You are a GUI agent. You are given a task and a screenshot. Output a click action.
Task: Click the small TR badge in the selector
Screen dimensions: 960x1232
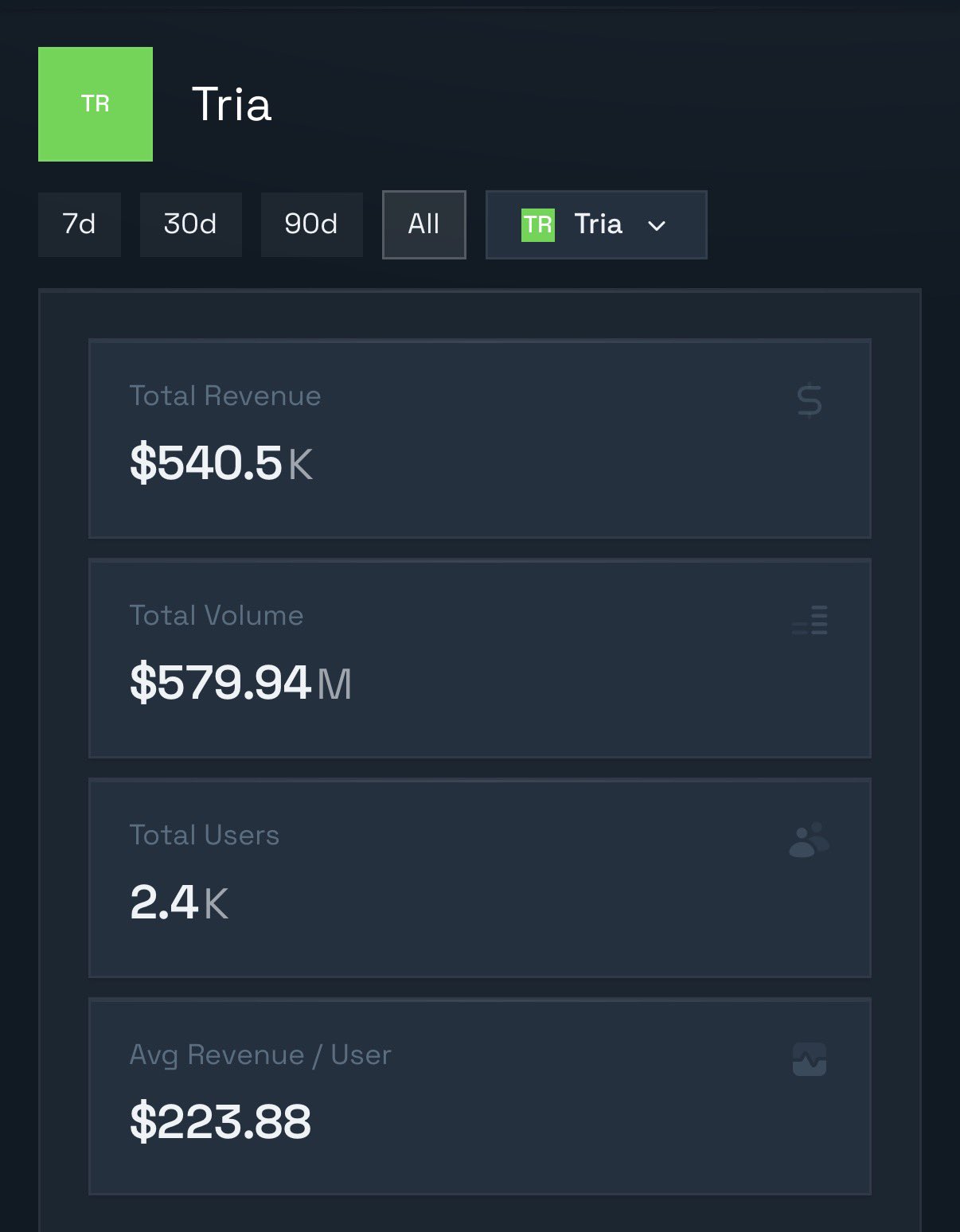point(538,224)
